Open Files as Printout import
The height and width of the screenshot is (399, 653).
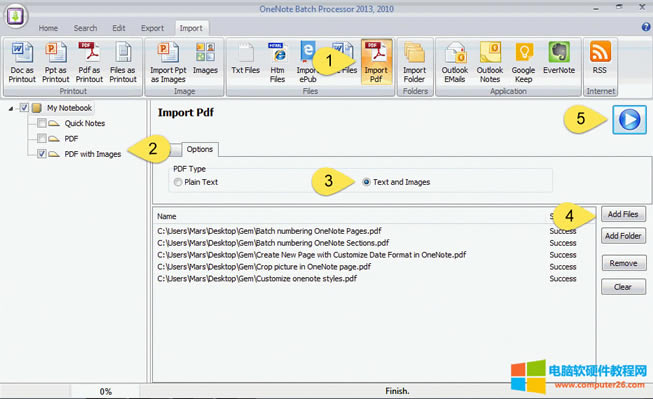coord(123,62)
